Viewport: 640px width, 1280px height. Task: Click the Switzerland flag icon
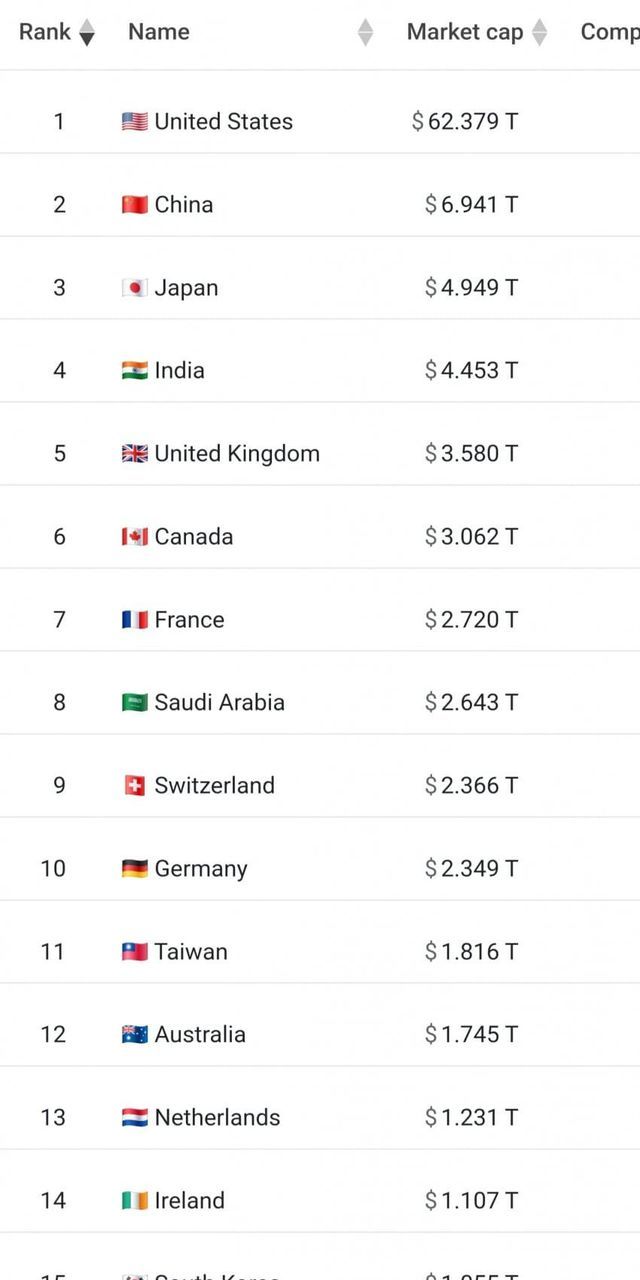(134, 786)
